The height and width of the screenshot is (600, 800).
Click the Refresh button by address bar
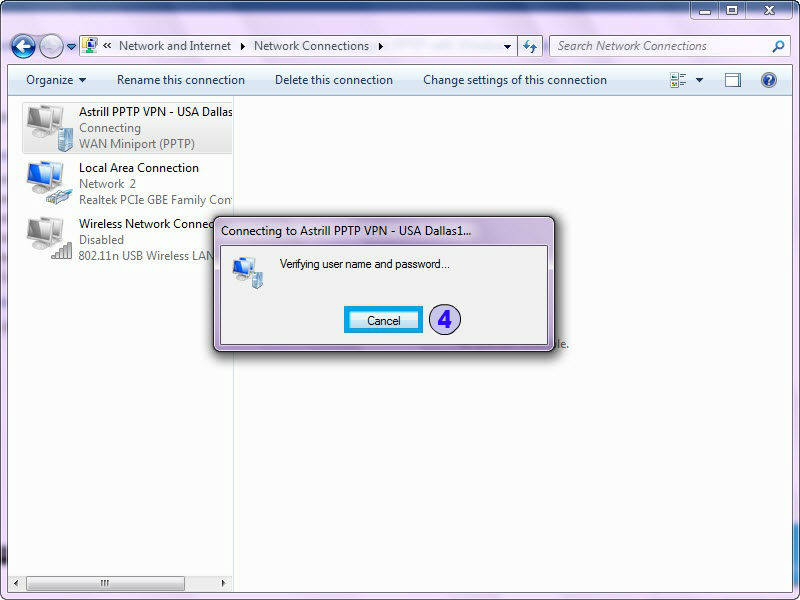click(530, 46)
